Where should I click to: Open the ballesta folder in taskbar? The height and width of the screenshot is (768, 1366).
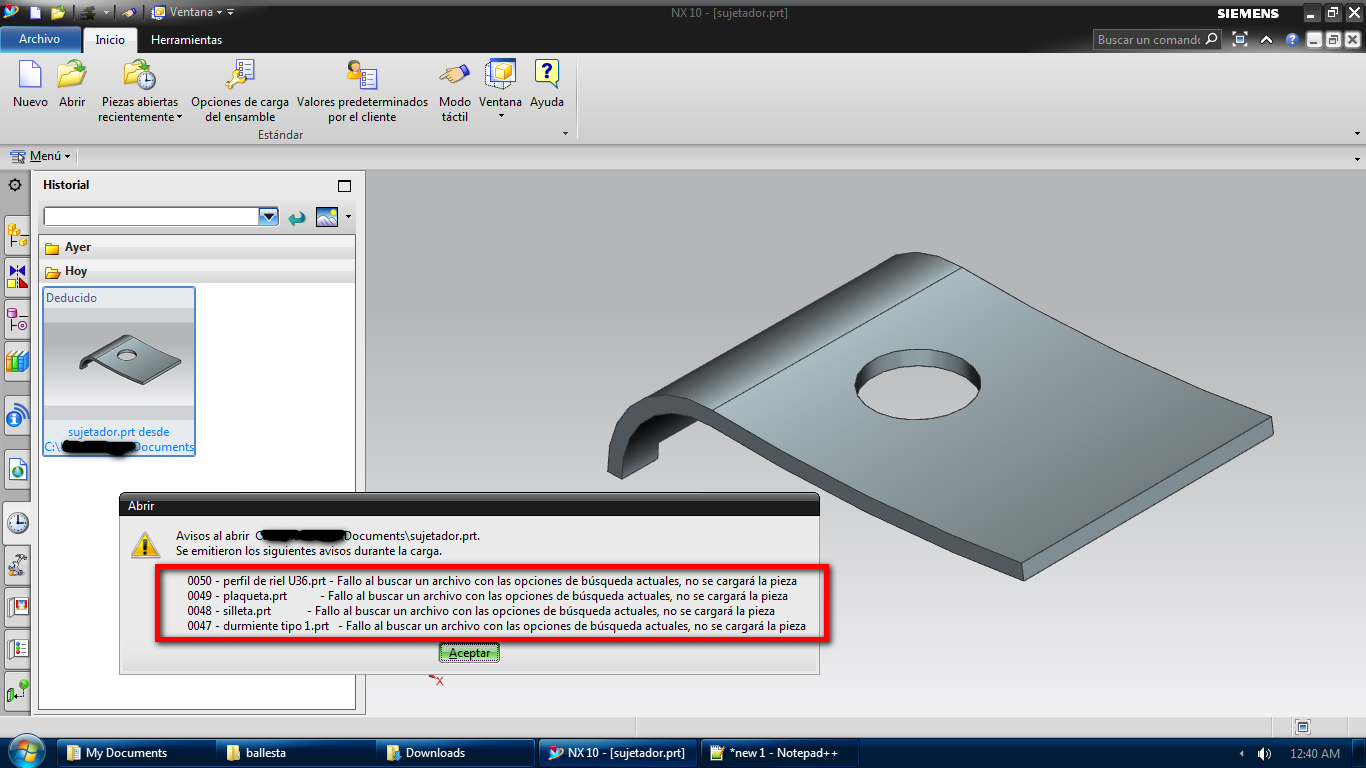297,753
